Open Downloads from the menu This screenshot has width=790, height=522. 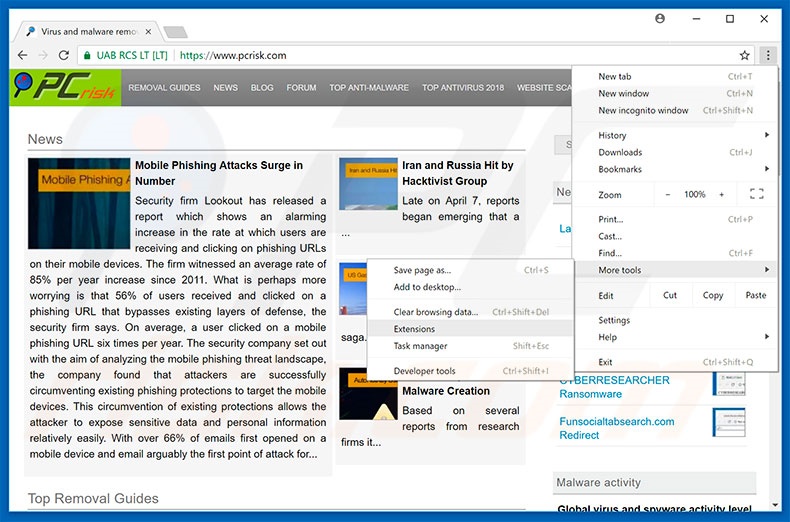click(x=675, y=152)
